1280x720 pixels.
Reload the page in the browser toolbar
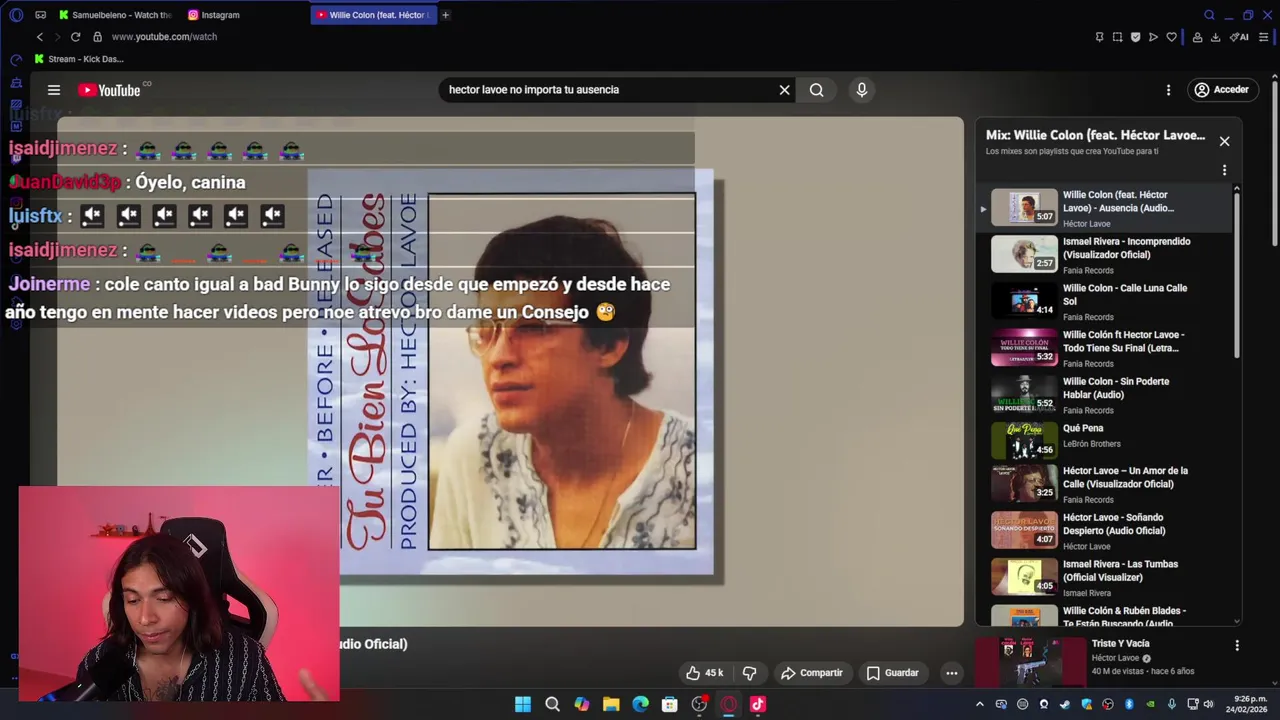coord(75,37)
